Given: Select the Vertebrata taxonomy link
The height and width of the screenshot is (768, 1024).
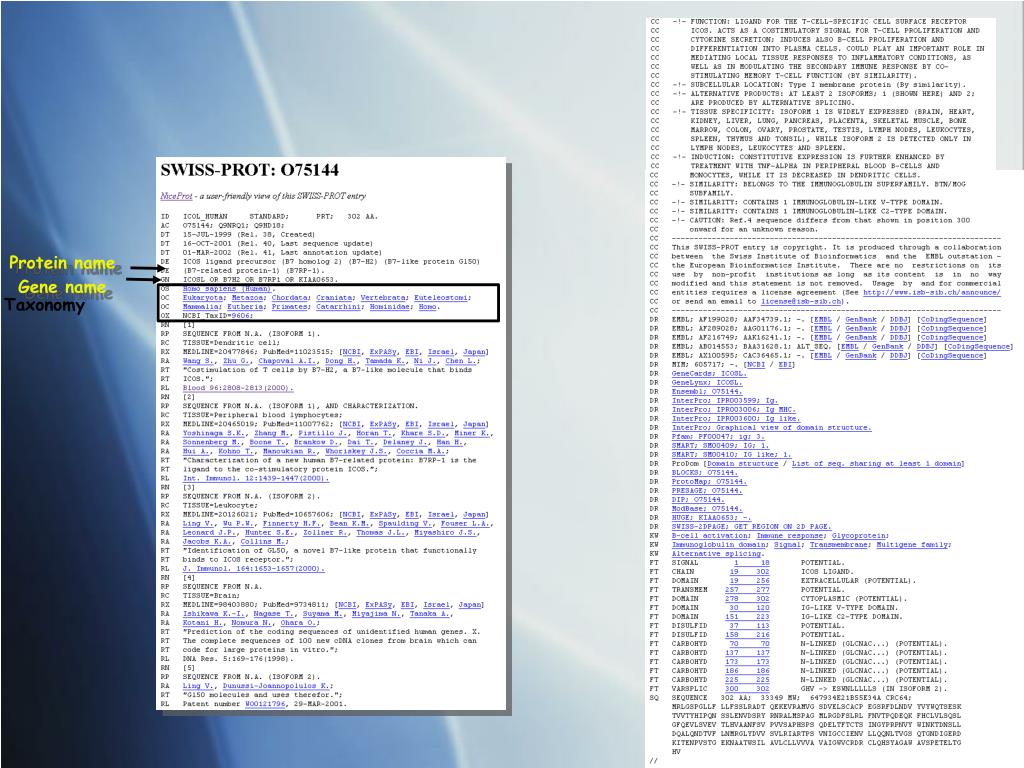Looking at the screenshot, I should click(383, 298).
